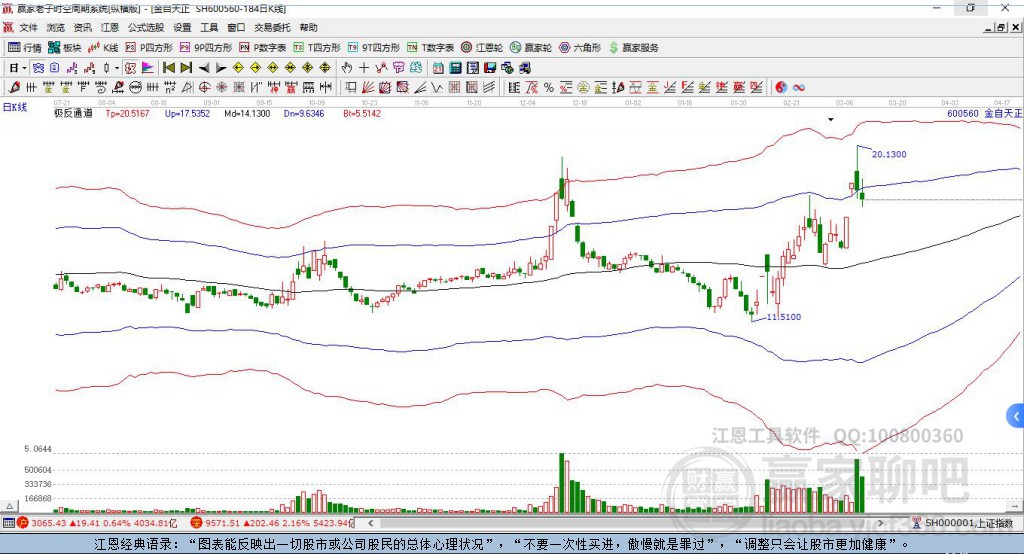Select the hand pan tool
1024x554 pixels.
point(347,68)
